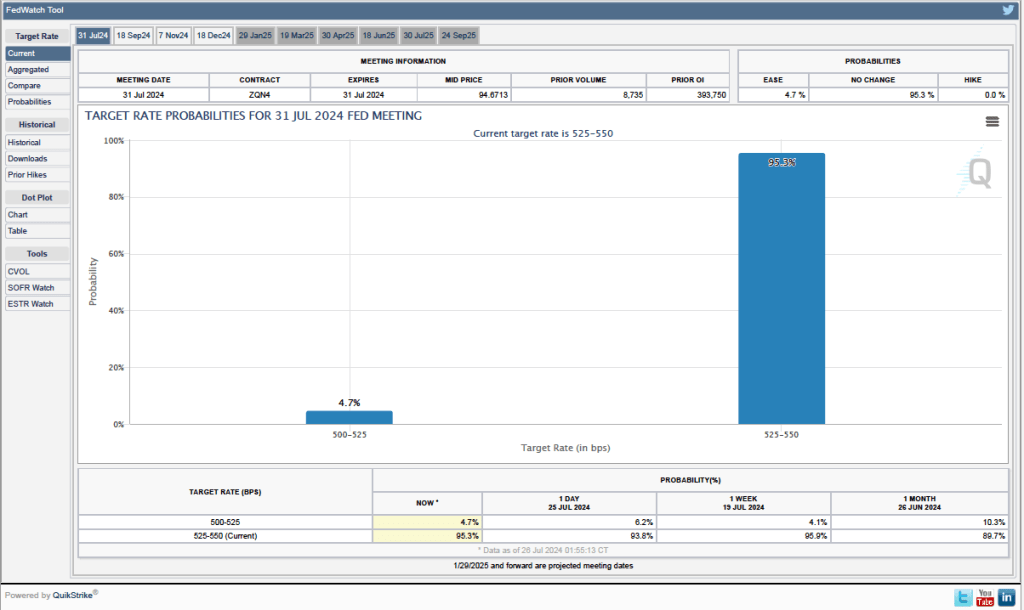Select the 29 Jan25 projected meeting tab
Viewport: 1024px width, 610px height.
(x=255, y=35)
